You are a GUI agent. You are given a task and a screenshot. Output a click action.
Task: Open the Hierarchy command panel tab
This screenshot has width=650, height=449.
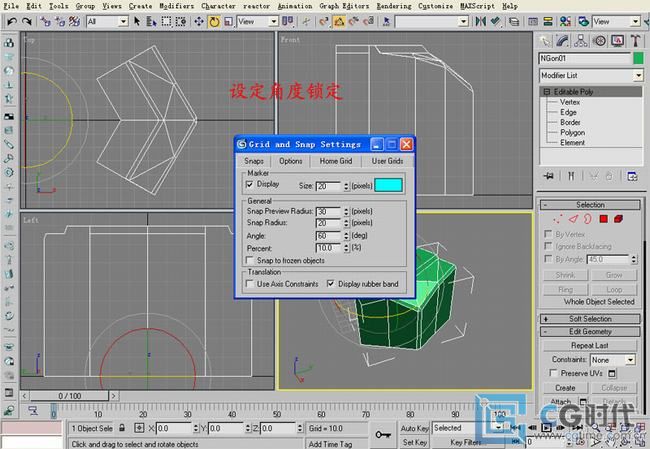coord(580,41)
